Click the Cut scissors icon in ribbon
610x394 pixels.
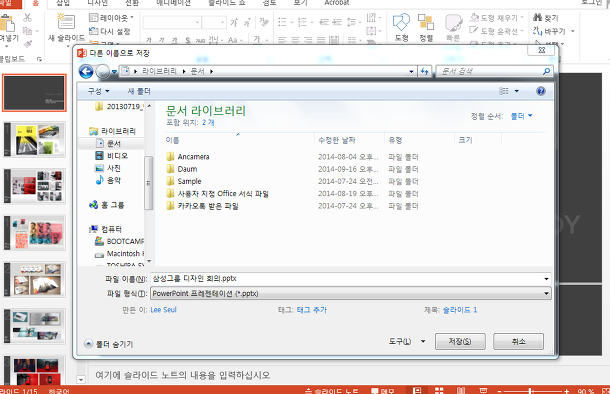27,18
